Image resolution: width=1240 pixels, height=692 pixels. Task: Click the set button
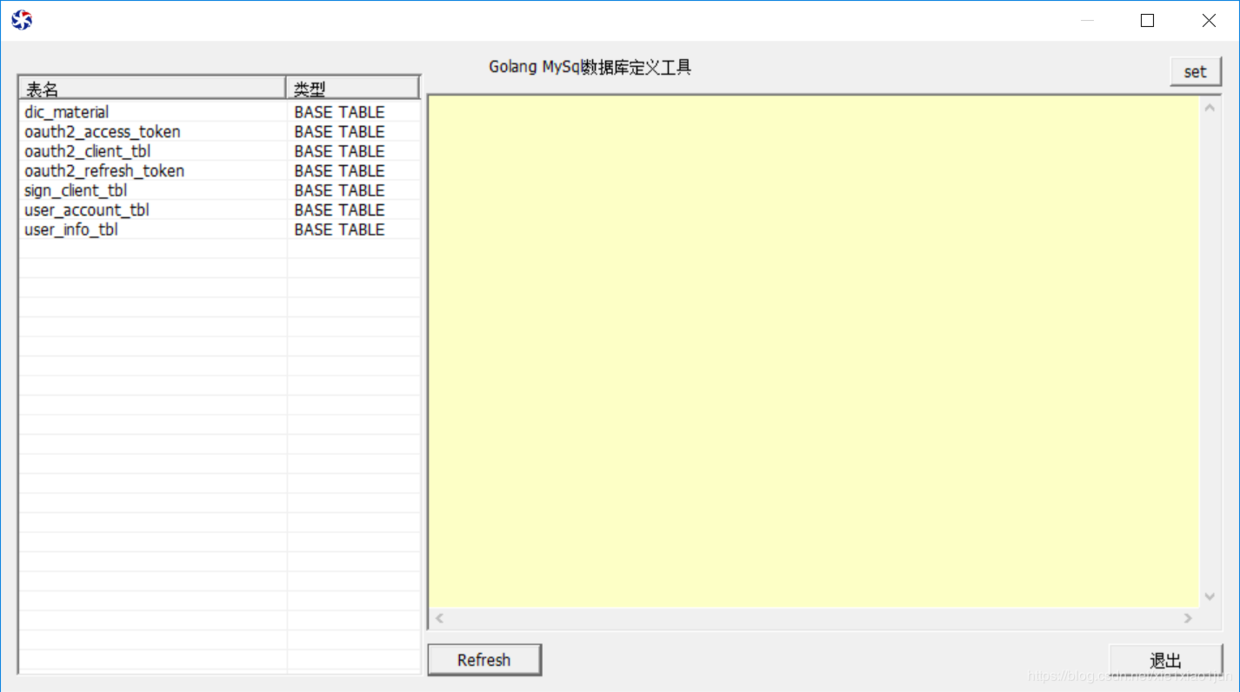1195,72
